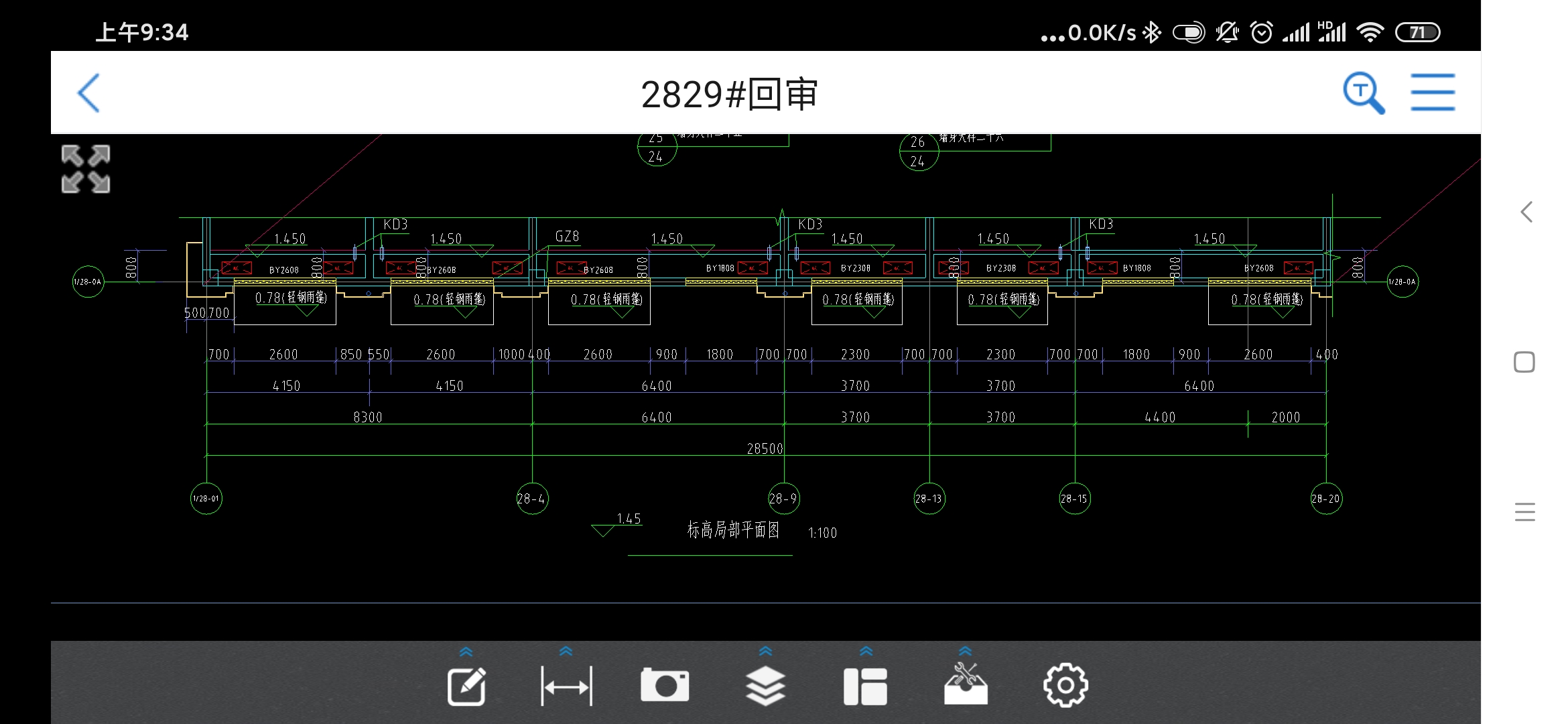Tap the 2000 dimension text
Screen dimensions: 1568x724
tap(1286, 417)
